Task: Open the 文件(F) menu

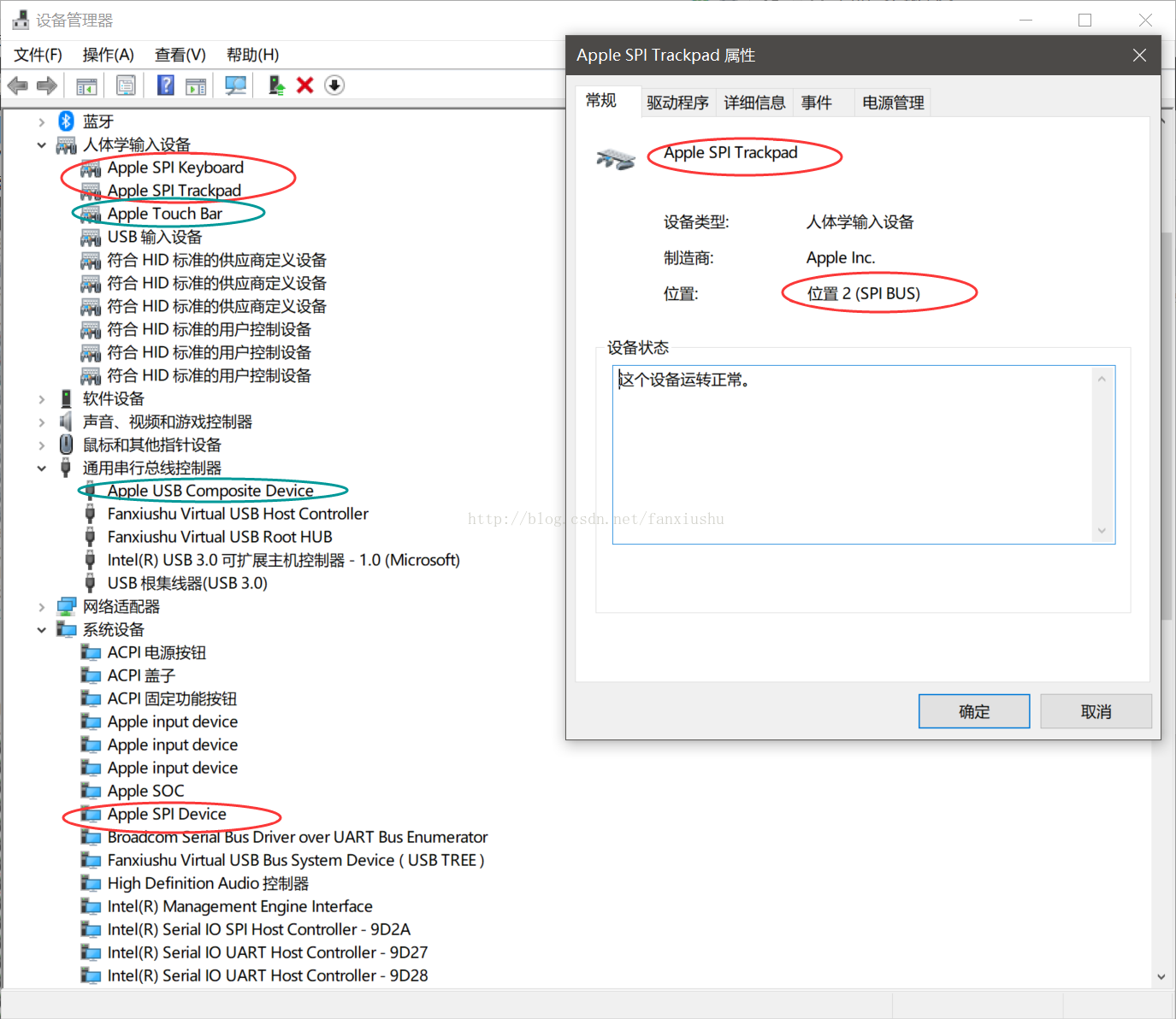Action: coord(38,55)
